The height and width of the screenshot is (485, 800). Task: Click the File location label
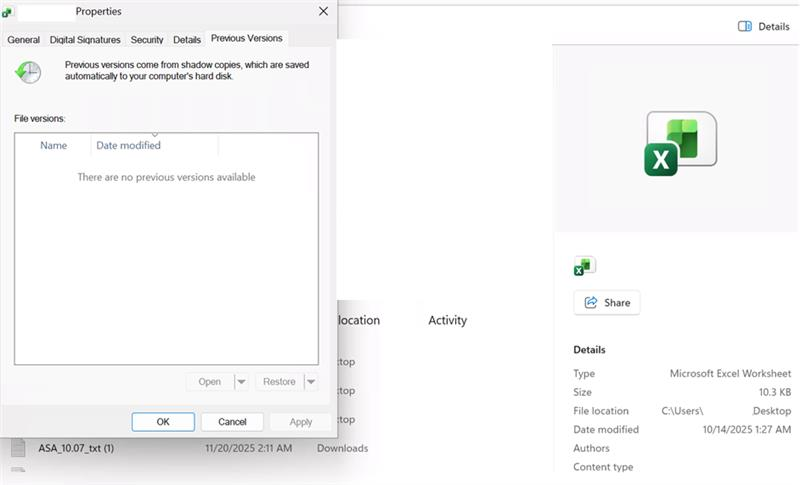tap(601, 411)
